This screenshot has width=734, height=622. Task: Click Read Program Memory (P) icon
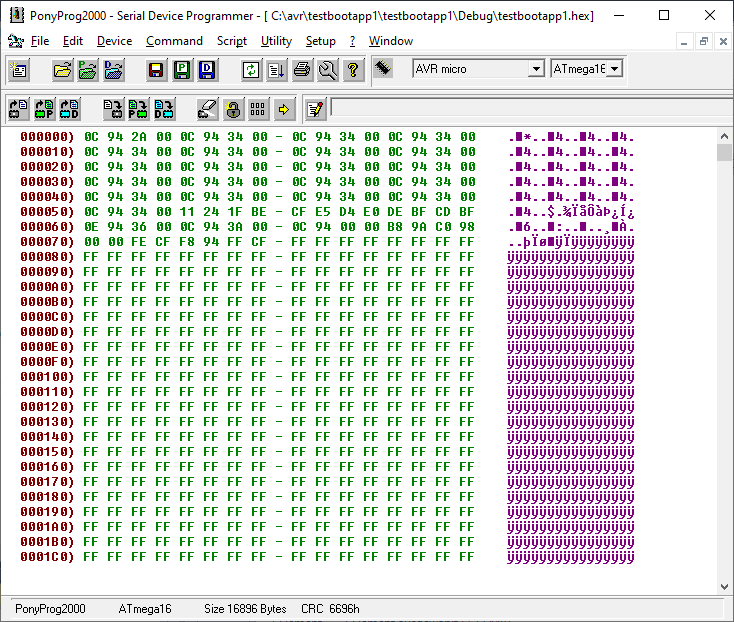pos(44,110)
